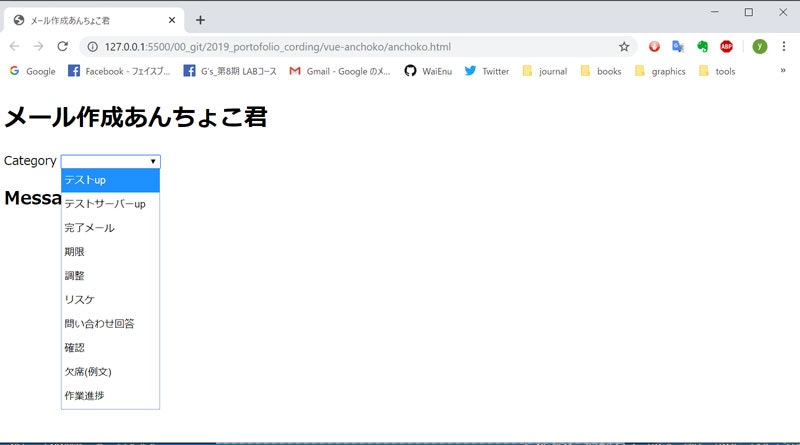Bookmark this page with the star icon

[624, 47]
